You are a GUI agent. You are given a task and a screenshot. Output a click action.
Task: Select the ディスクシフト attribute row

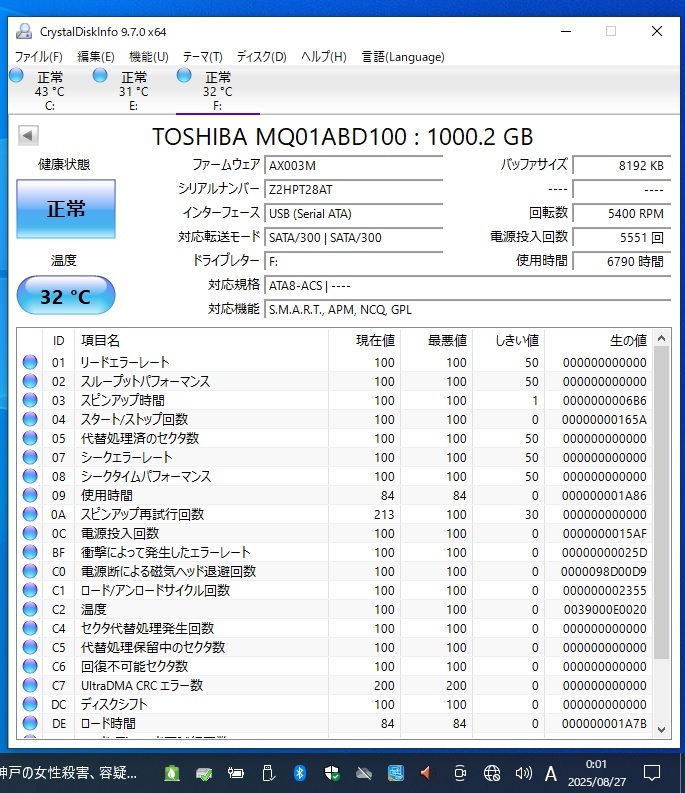click(x=334, y=704)
